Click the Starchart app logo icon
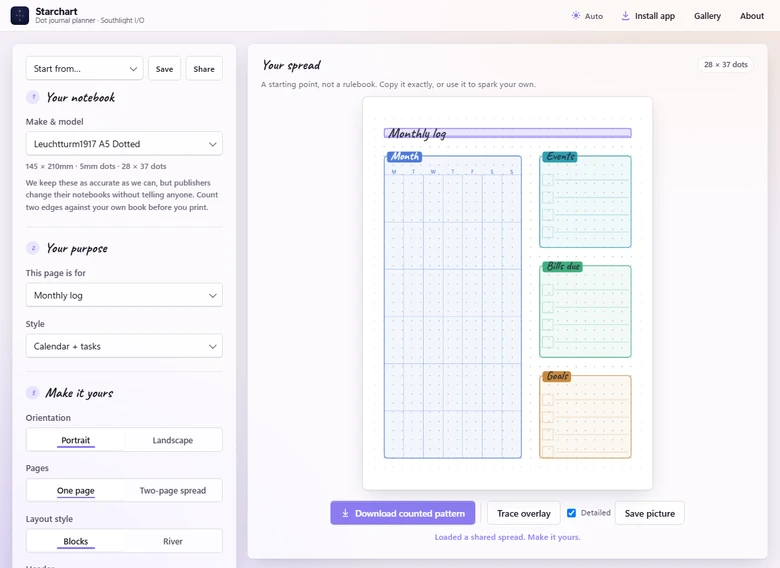Image resolution: width=780 pixels, height=568 pixels. tap(19, 15)
